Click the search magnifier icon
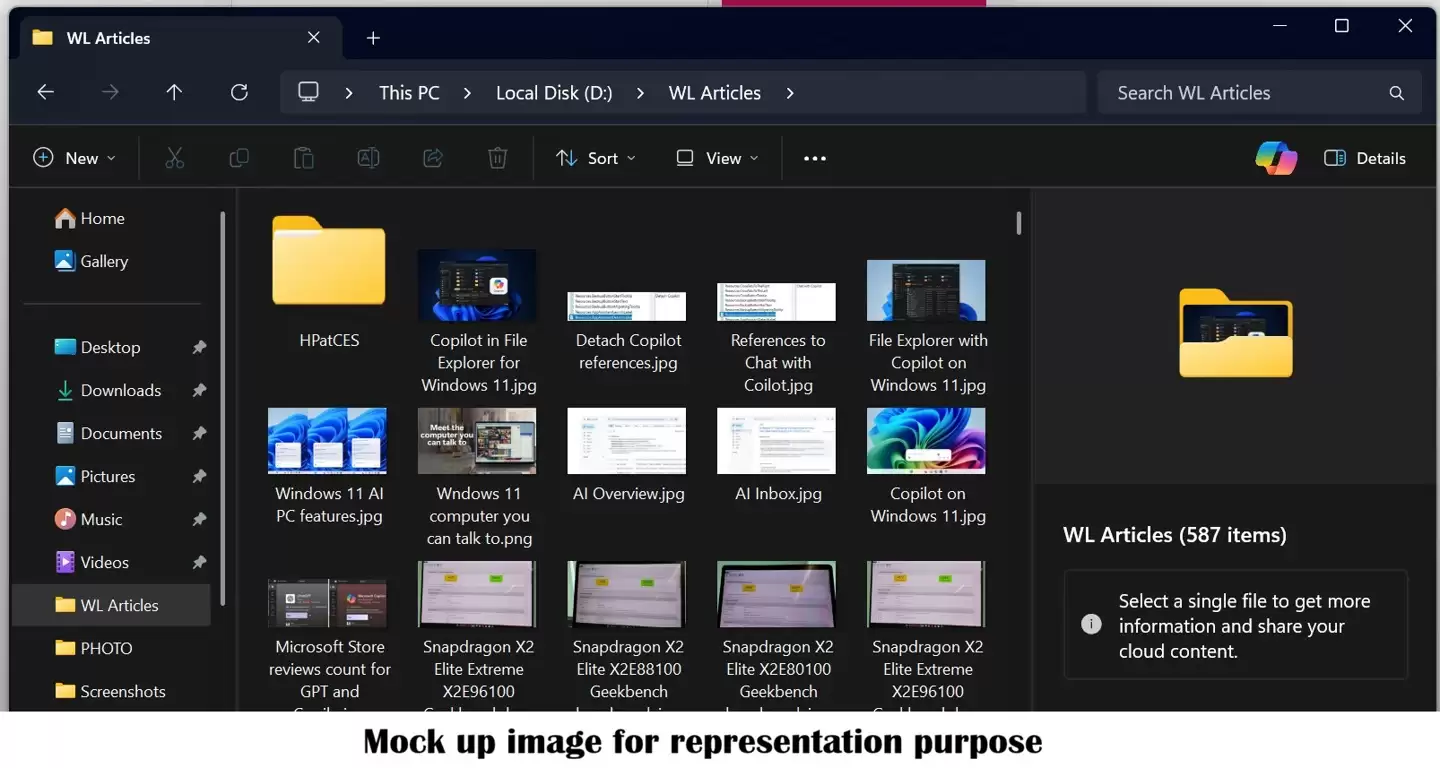 (x=1396, y=92)
